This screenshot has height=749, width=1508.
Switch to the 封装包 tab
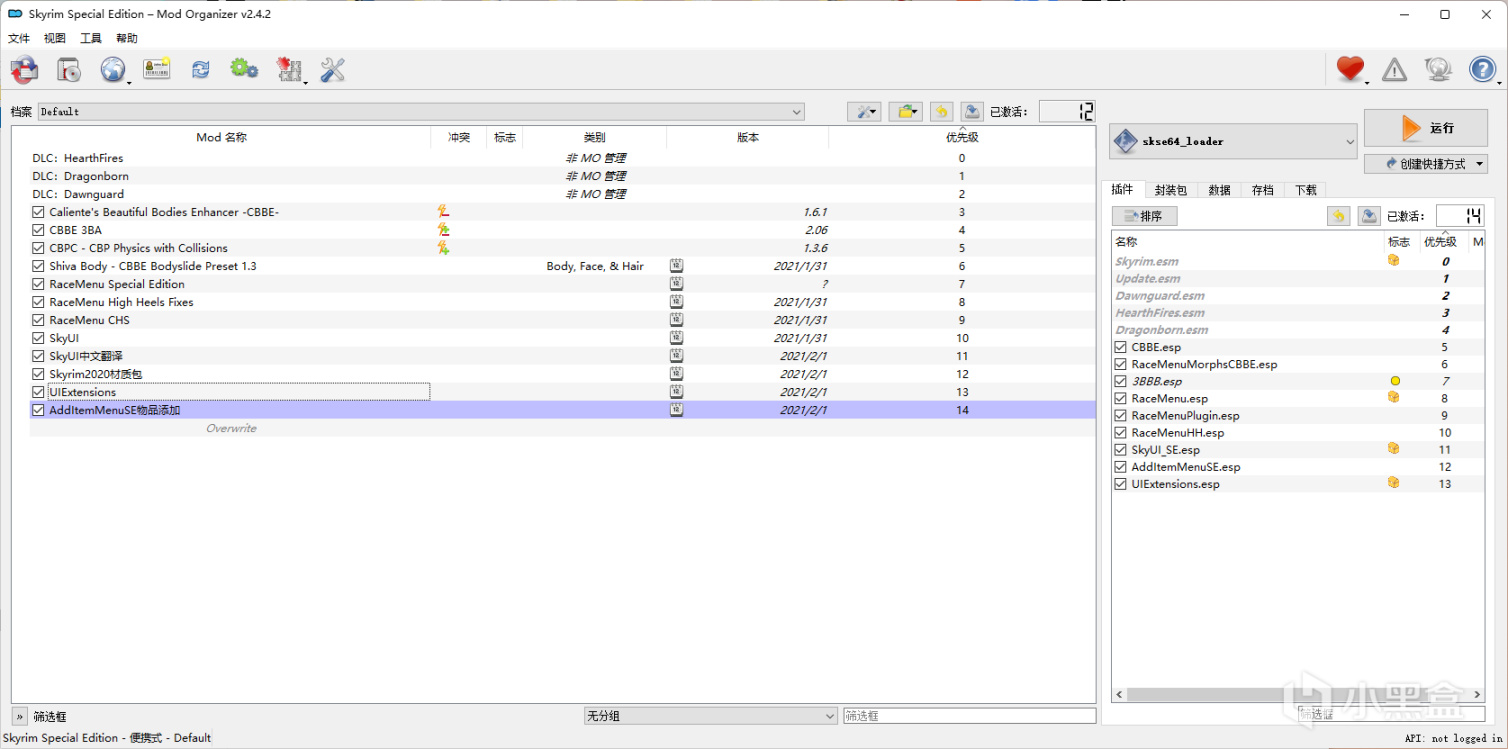(1171, 190)
